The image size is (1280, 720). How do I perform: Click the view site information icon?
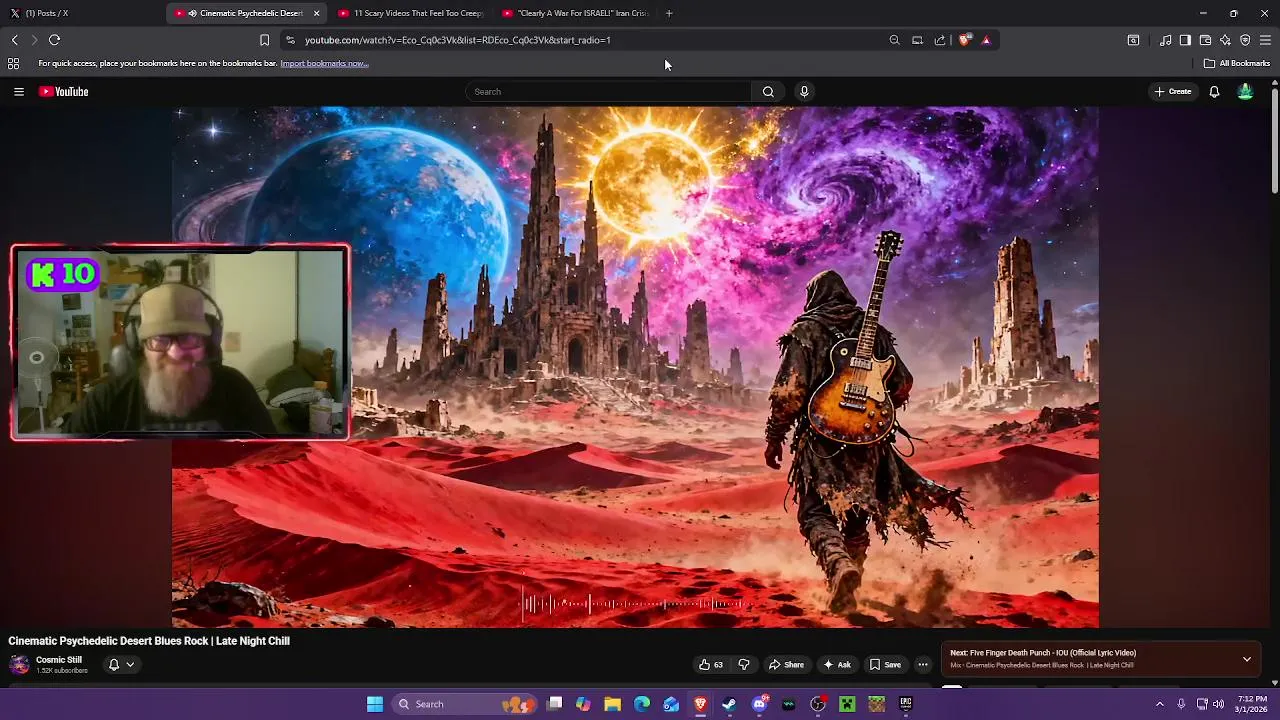pos(290,40)
